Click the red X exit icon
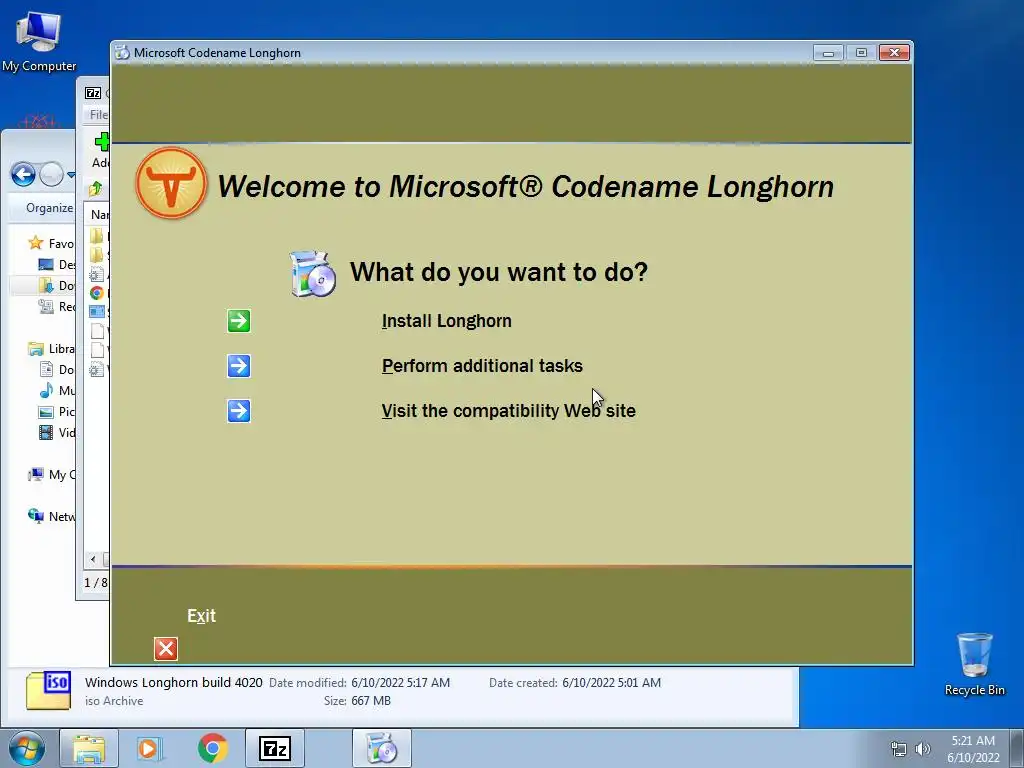The height and width of the screenshot is (768, 1024). pyautogui.click(x=166, y=649)
